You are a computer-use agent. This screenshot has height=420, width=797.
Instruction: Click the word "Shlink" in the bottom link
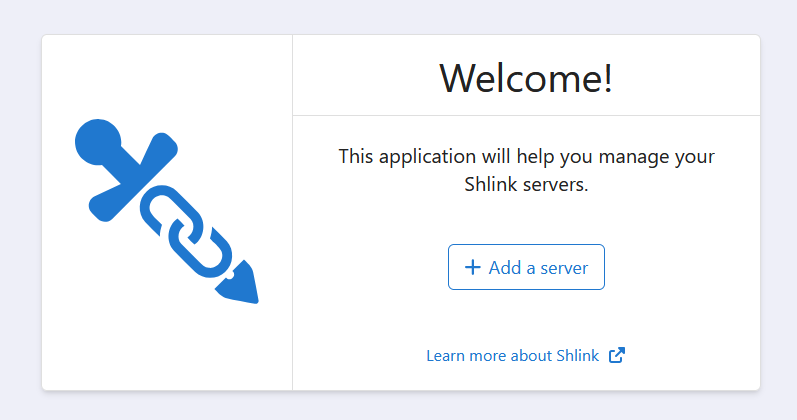[x=576, y=355]
